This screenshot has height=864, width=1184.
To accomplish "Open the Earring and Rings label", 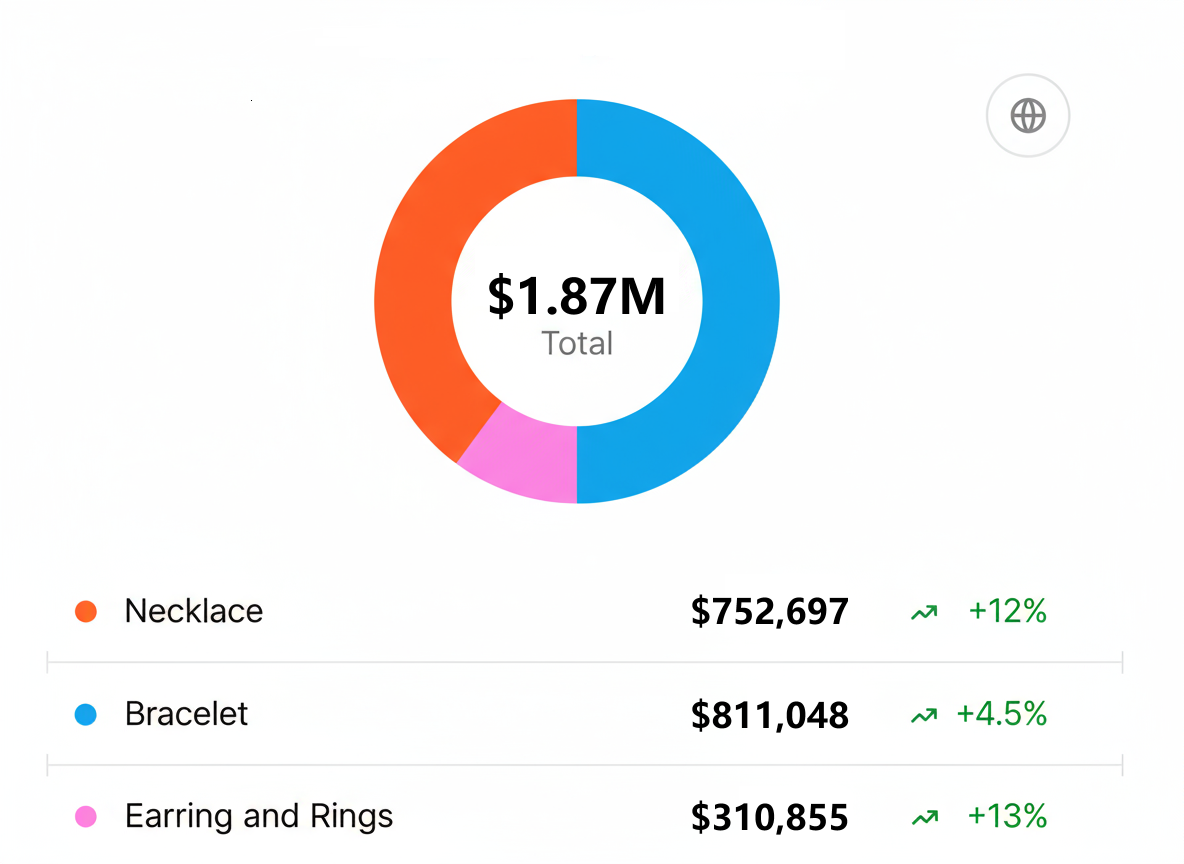I will pos(259,817).
